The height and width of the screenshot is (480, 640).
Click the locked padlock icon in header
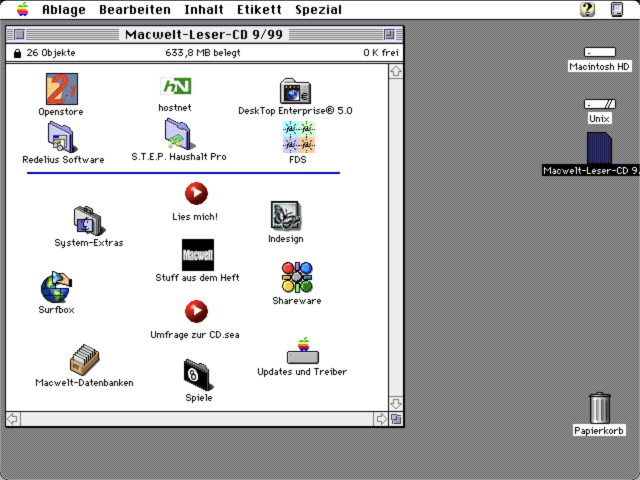(x=17, y=53)
